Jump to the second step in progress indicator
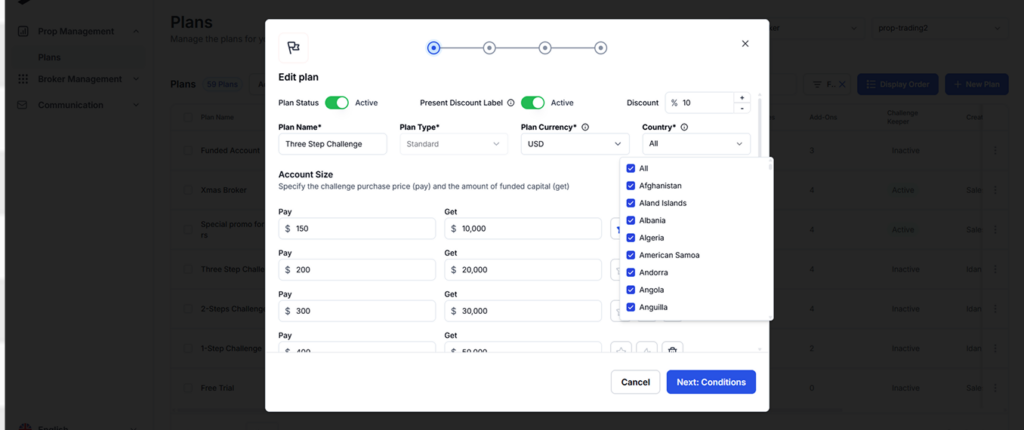 click(489, 47)
